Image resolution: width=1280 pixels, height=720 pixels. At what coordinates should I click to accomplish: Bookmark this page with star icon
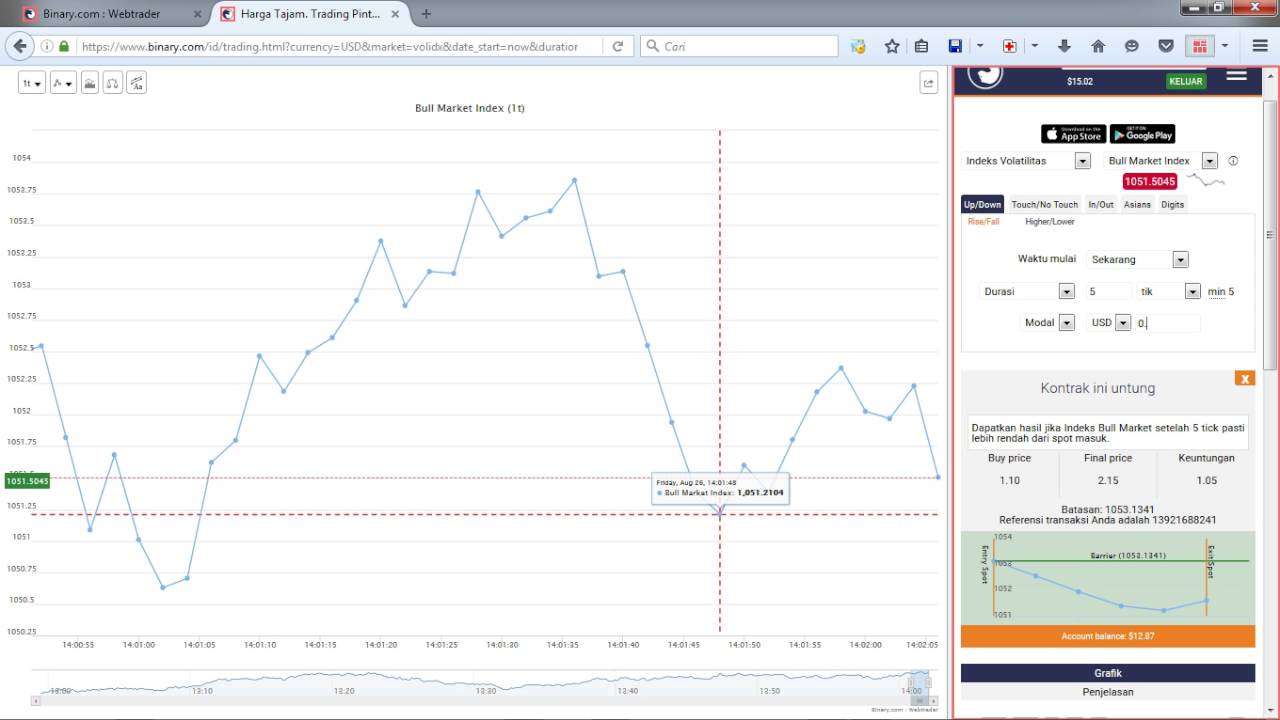pos(892,46)
